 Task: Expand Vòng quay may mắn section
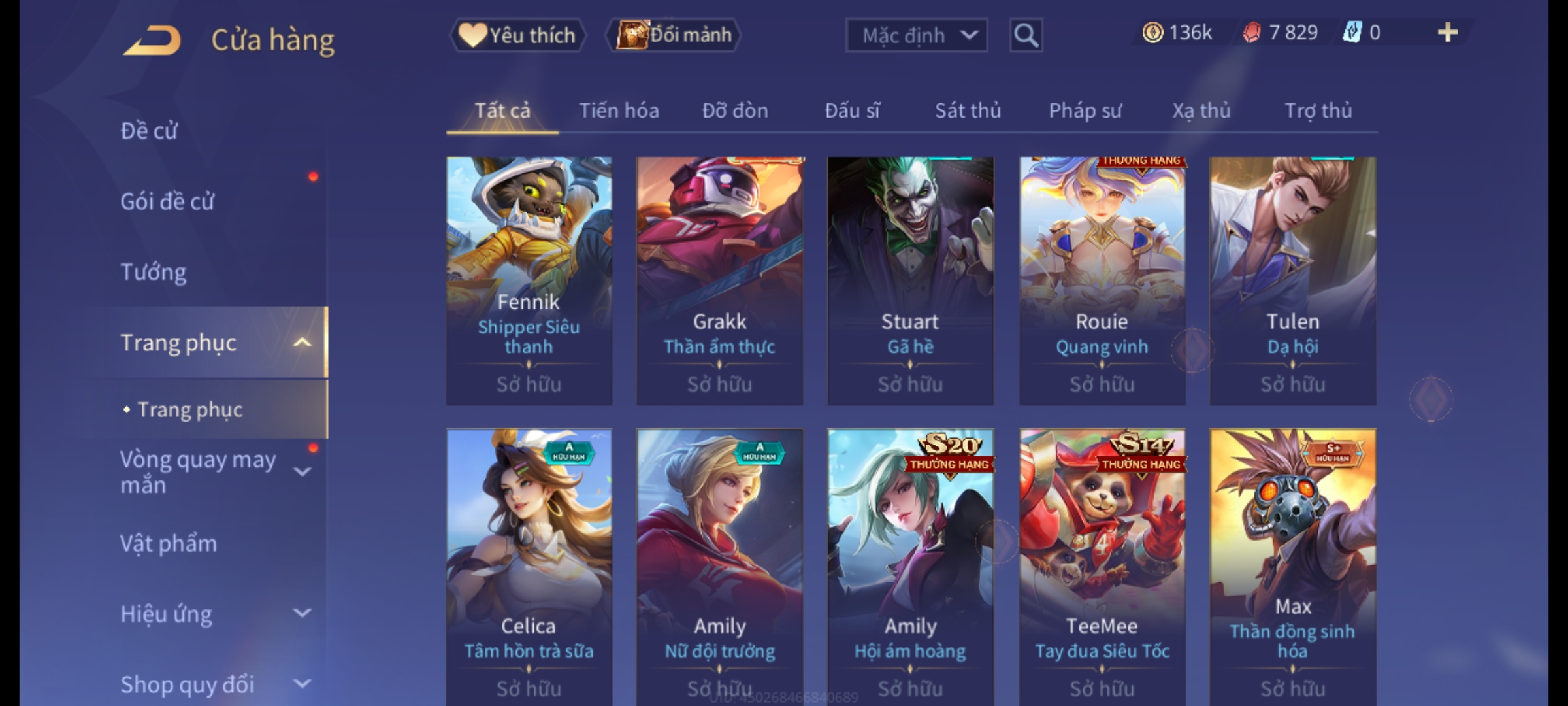click(x=302, y=471)
